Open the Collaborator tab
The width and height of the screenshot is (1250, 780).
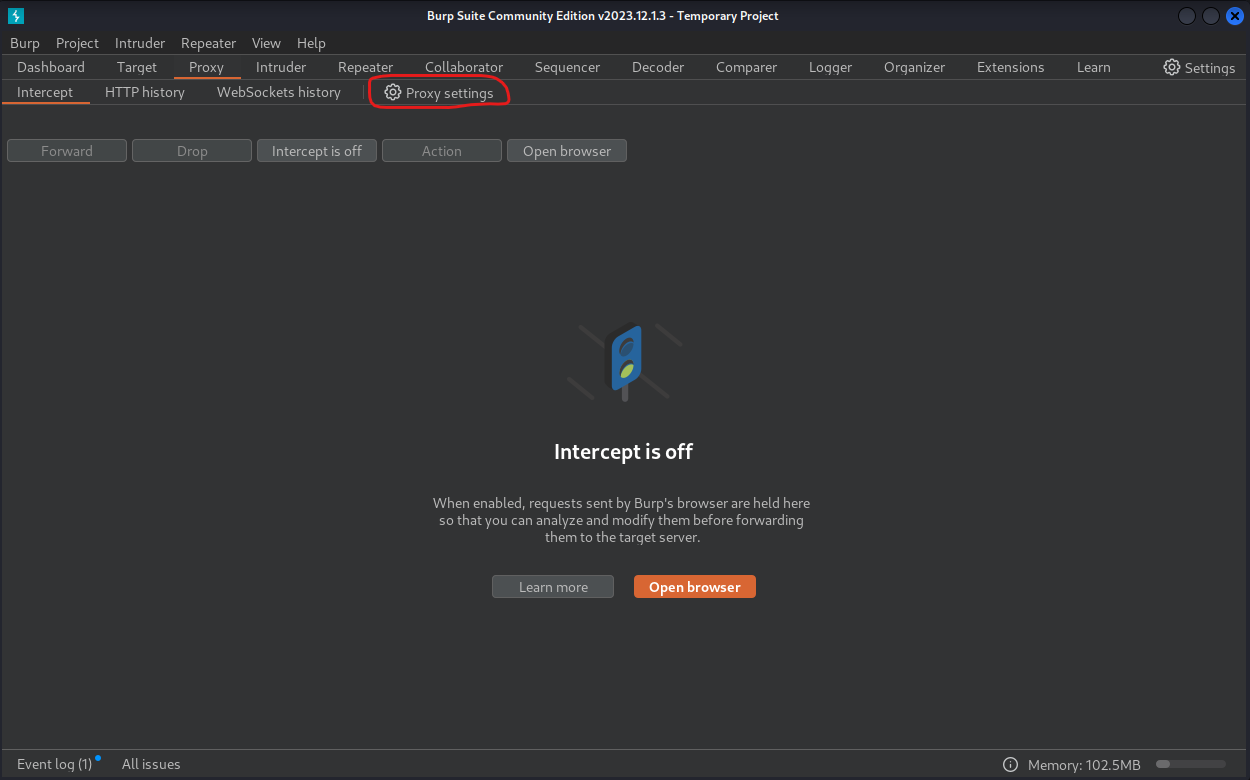[x=464, y=67]
